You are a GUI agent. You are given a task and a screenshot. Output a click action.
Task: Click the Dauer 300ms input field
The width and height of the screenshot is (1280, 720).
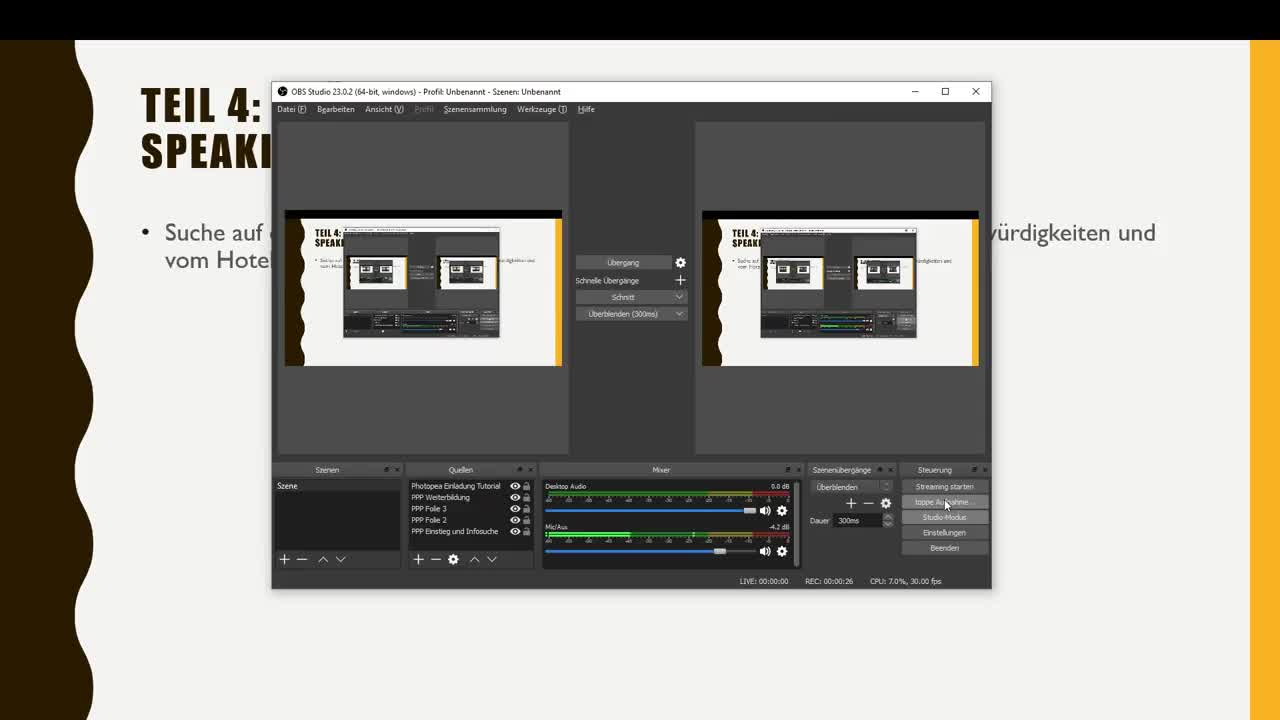point(857,520)
